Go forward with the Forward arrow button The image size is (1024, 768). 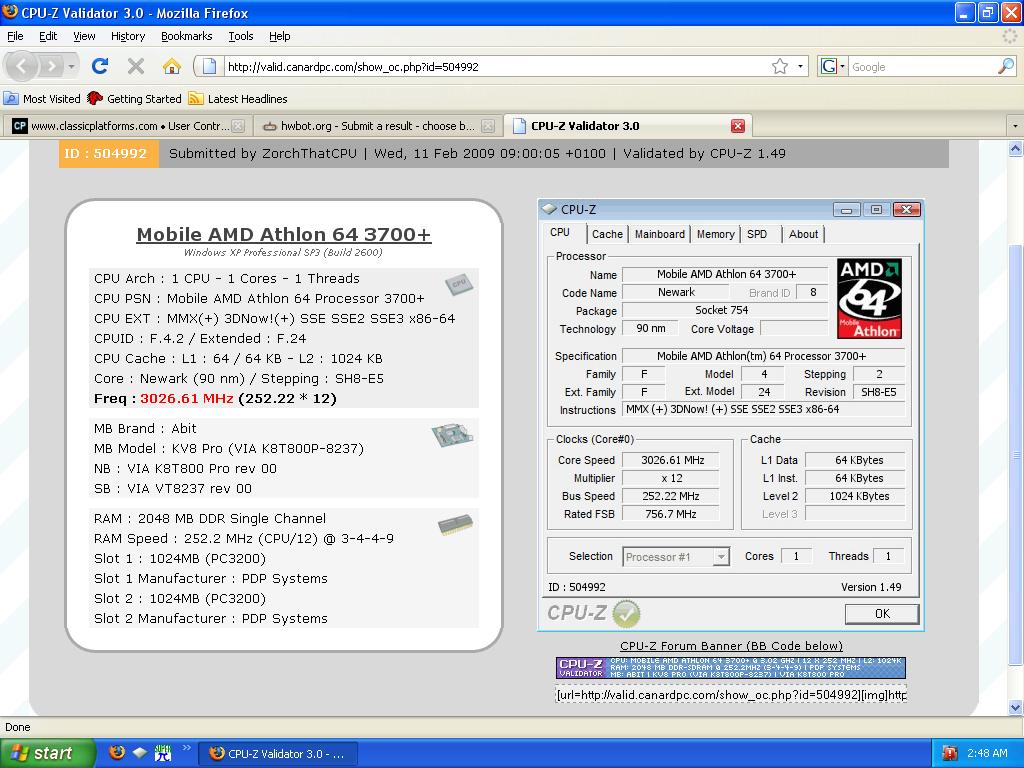51,66
